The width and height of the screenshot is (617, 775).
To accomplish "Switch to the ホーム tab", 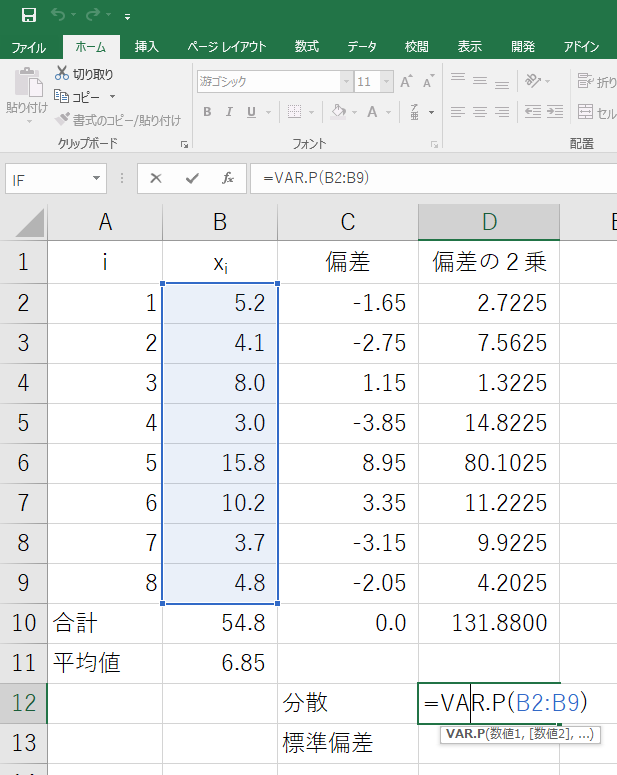I will (91, 47).
